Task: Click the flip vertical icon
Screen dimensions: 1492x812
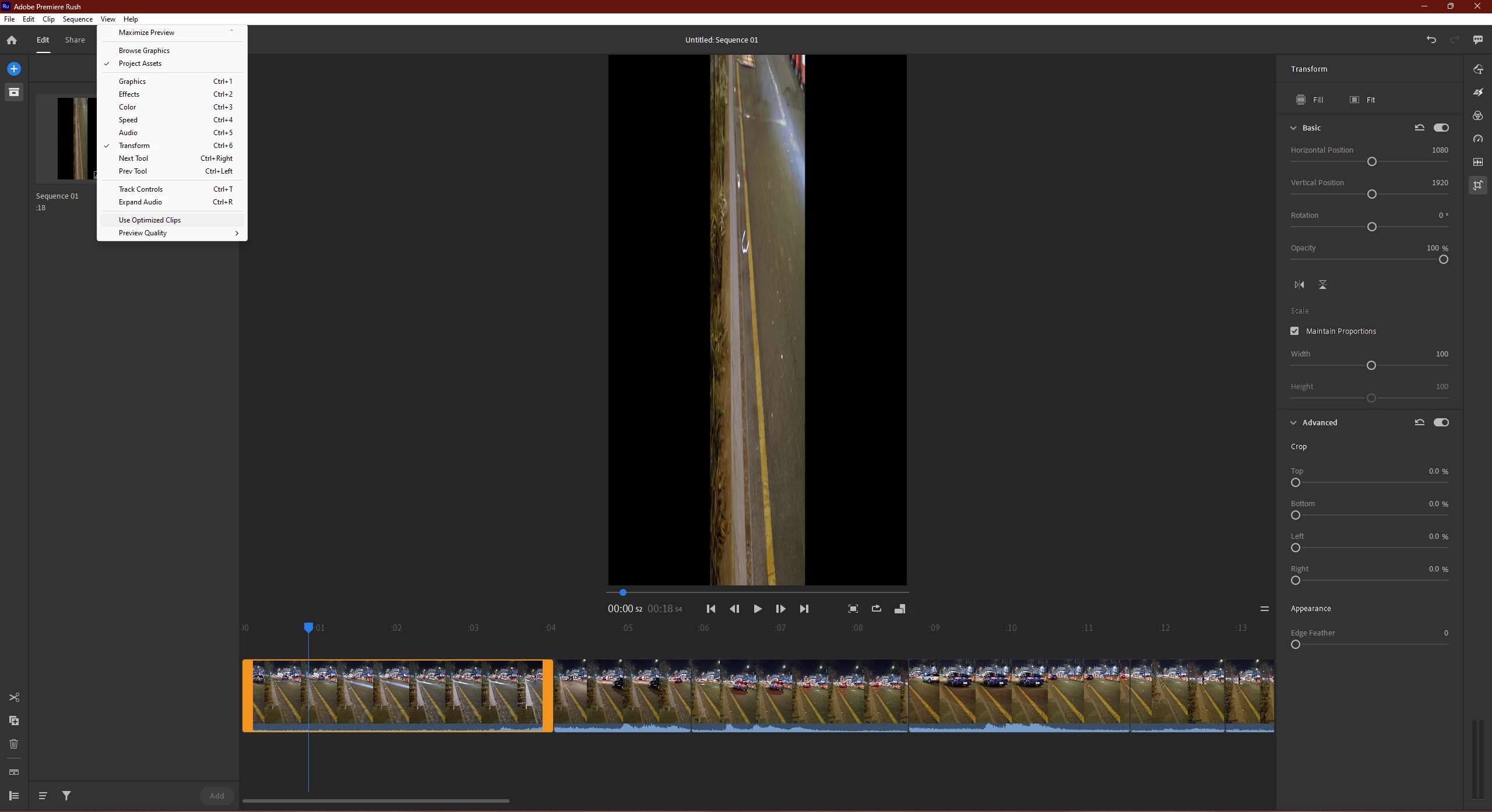Action: [1322, 285]
